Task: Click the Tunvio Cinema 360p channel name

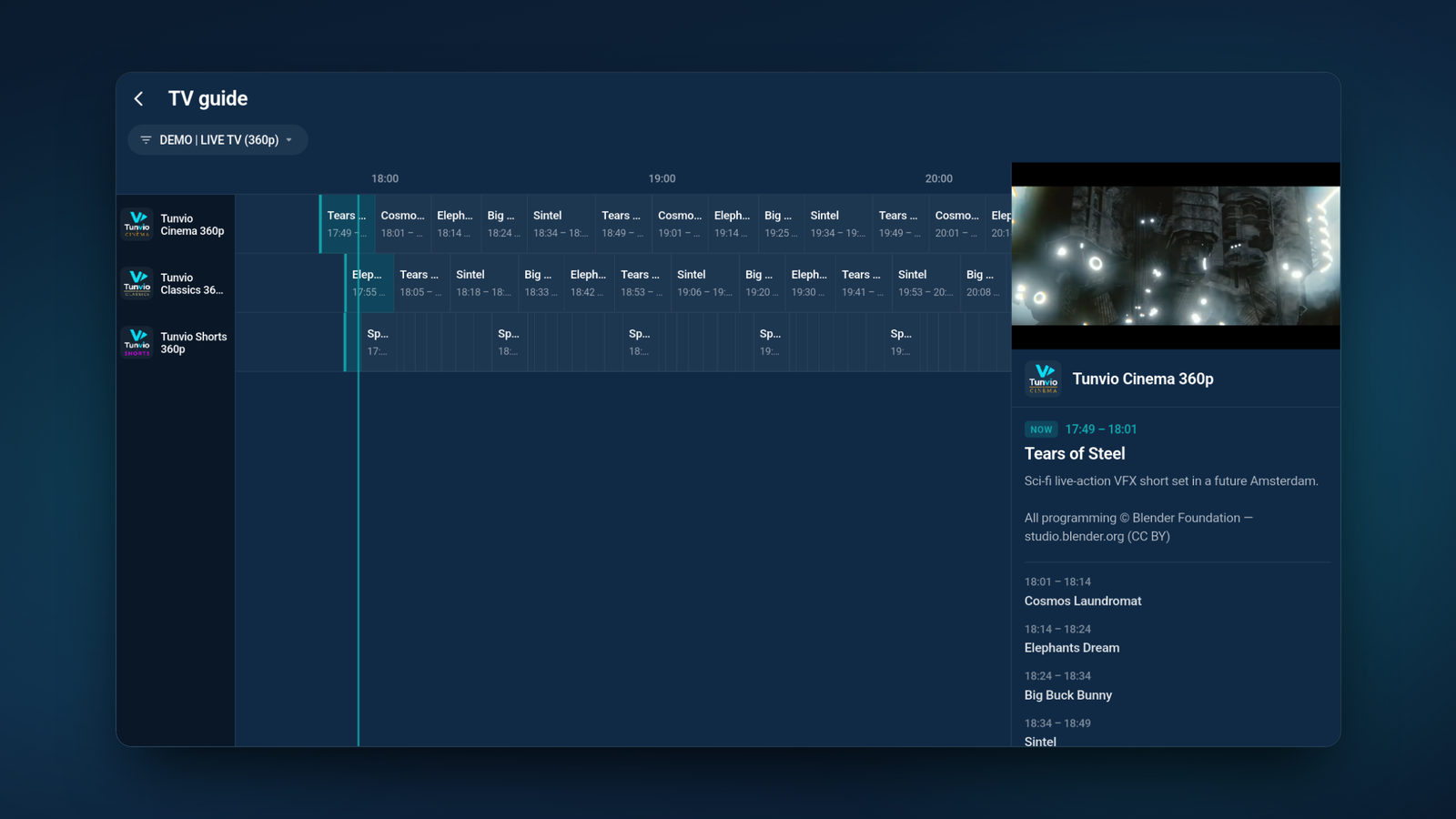Action: pos(192,225)
